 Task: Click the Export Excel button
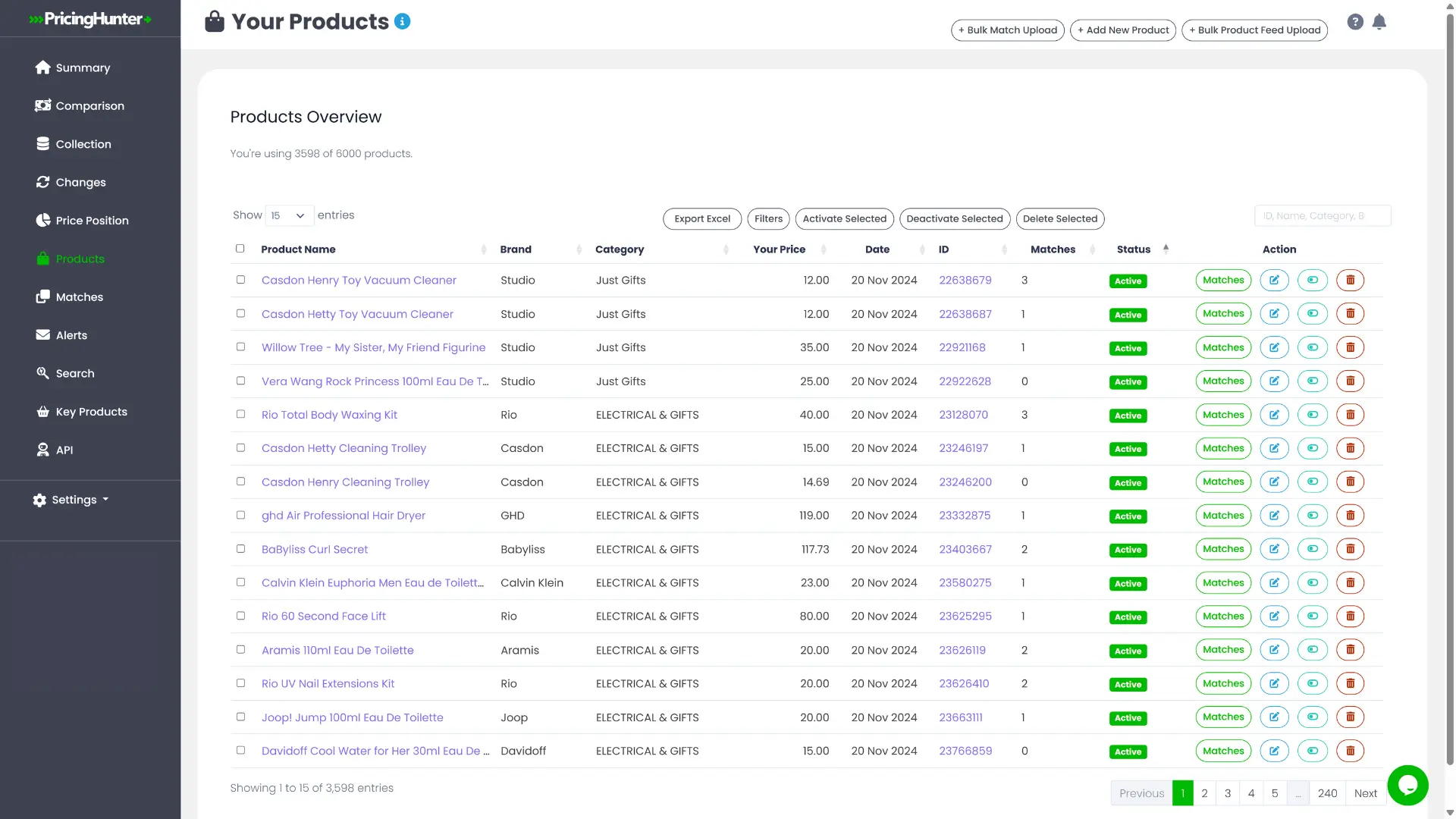[701, 219]
